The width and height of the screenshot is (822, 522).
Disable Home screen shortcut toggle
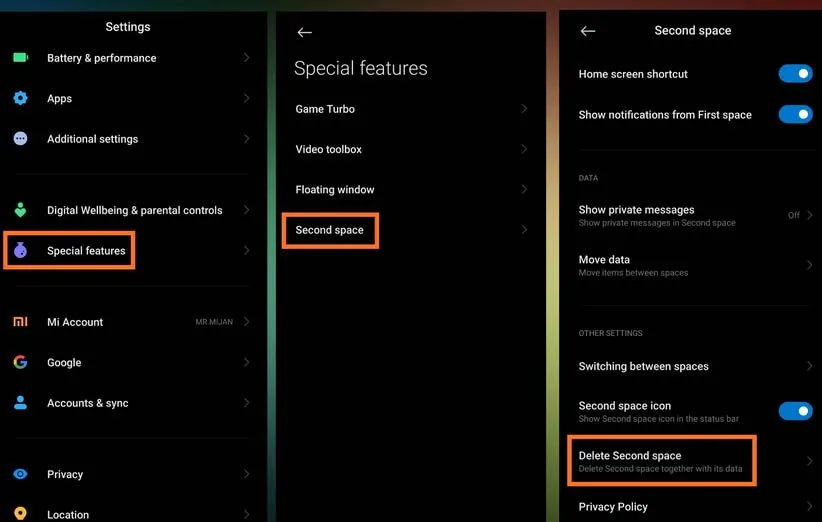tap(795, 74)
